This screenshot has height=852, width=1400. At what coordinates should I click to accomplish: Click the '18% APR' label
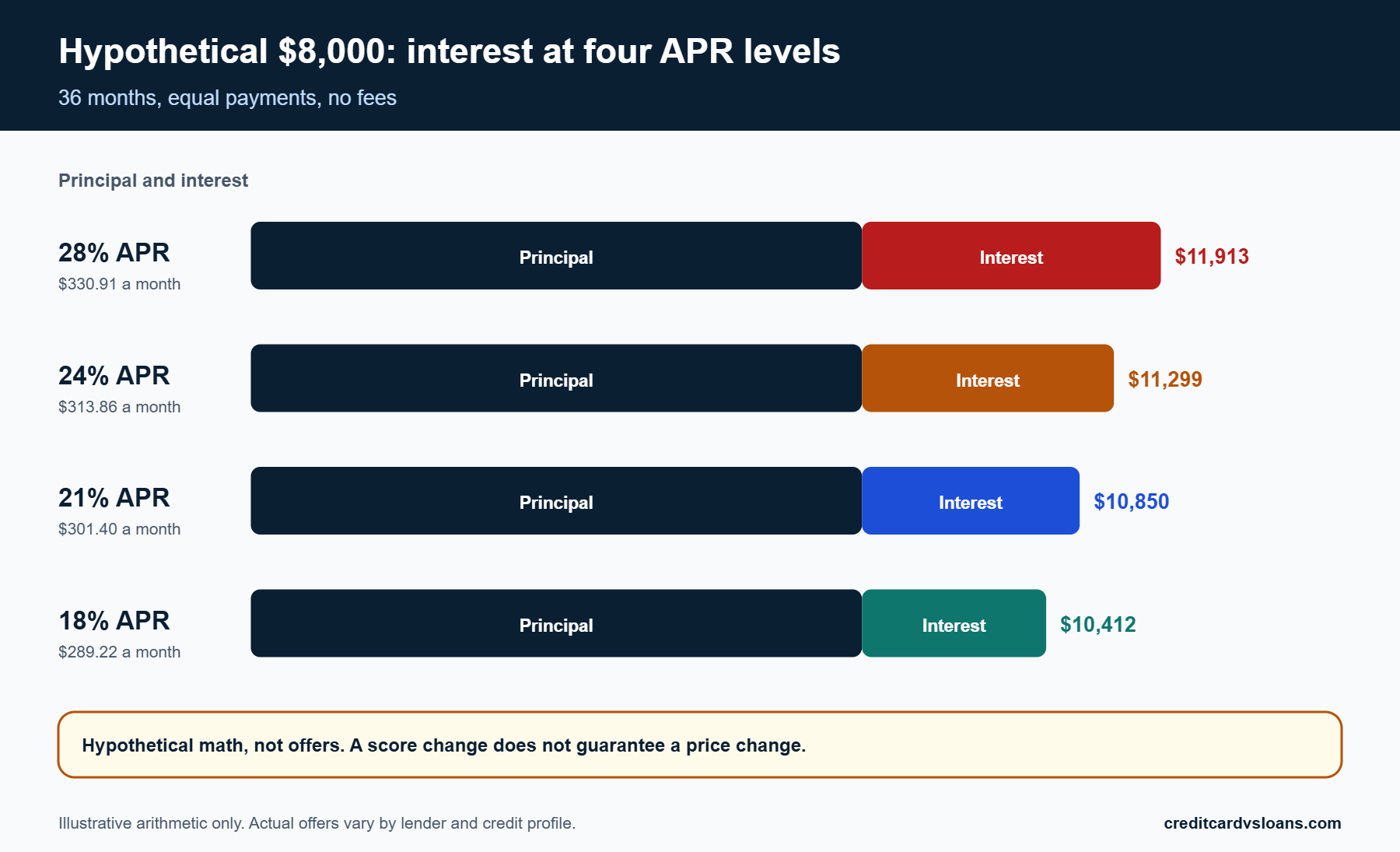pyautogui.click(x=114, y=621)
